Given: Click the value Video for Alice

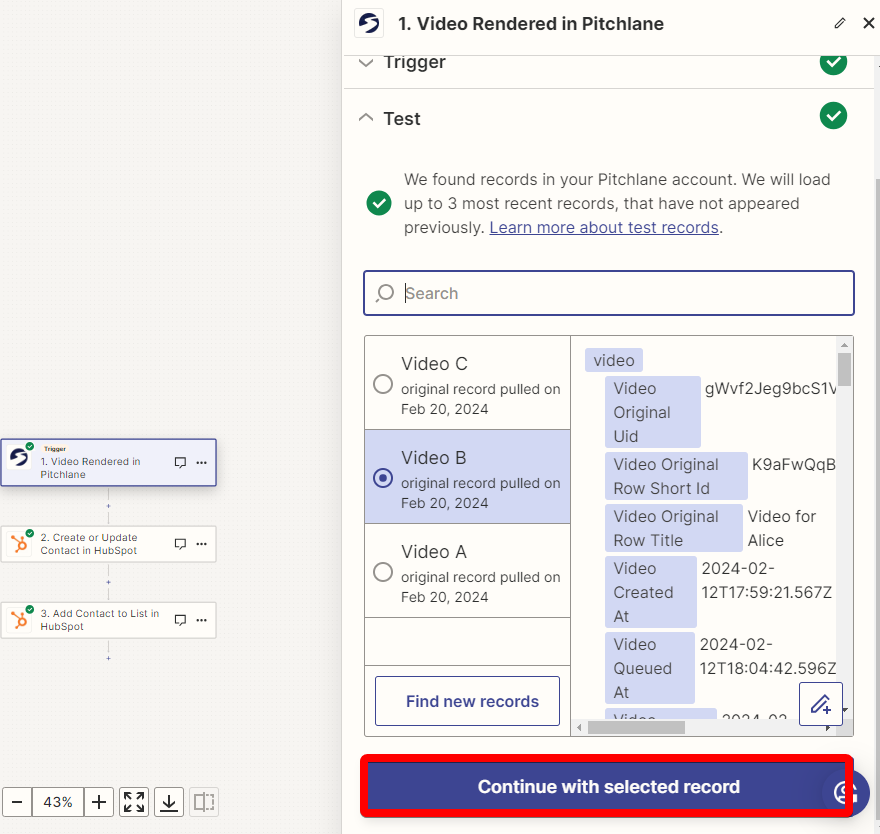Looking at the screenshot, I should (781, 528).
